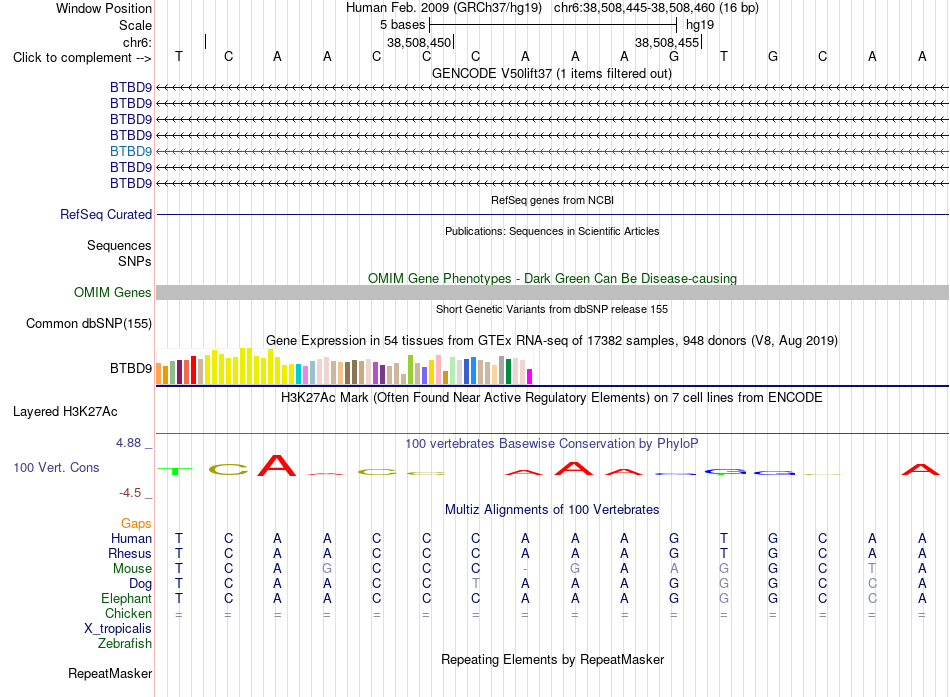This screenshot has height=697, width=950.
Task: Click 'Short Genetic Variants from dbSNP release 155'
Action: click(x=552, y=309)
